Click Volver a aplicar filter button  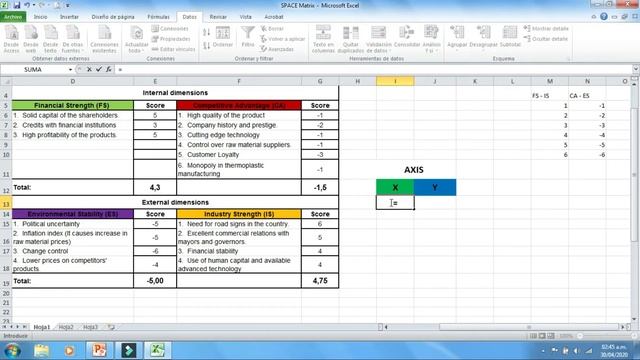pyautogui.click(x=283, y=39)
